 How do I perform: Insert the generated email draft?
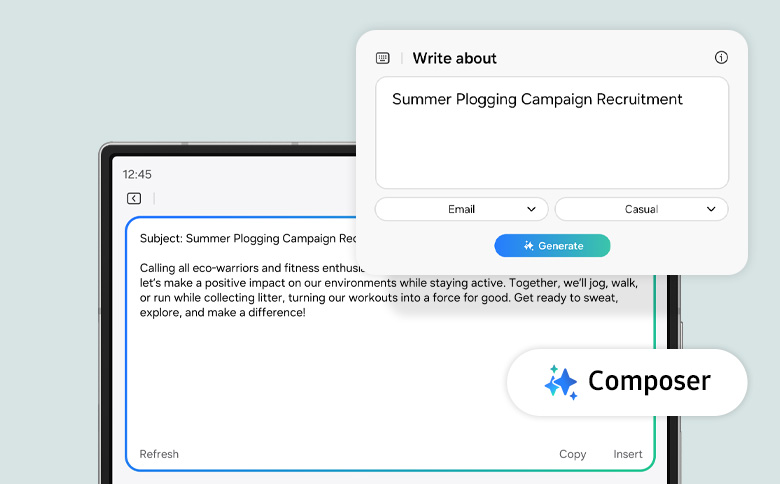pyautogui.click(x=628, y=454)
